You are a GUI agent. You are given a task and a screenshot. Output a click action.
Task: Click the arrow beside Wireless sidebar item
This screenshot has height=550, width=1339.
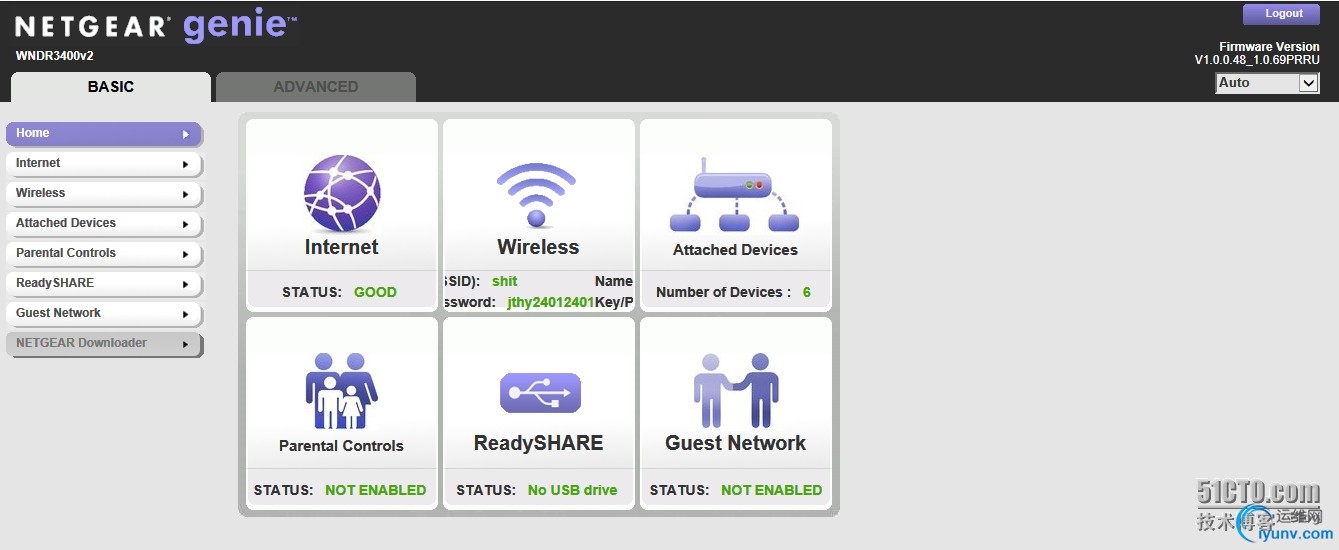(186, 194)
